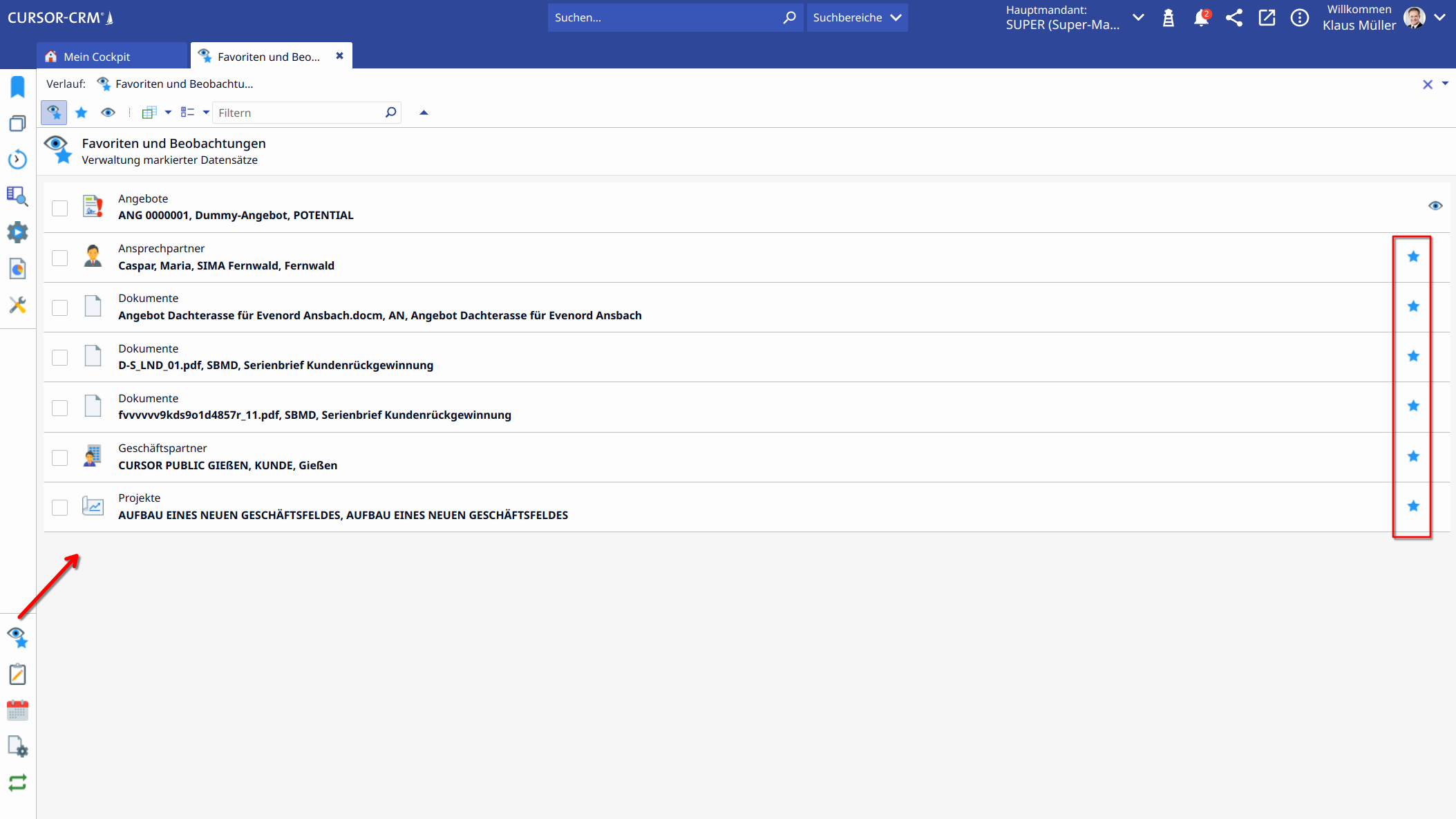Toggle watch eye on Dummy-Angebot row
Screen dimensions: 1456x819
(1435, 206)
